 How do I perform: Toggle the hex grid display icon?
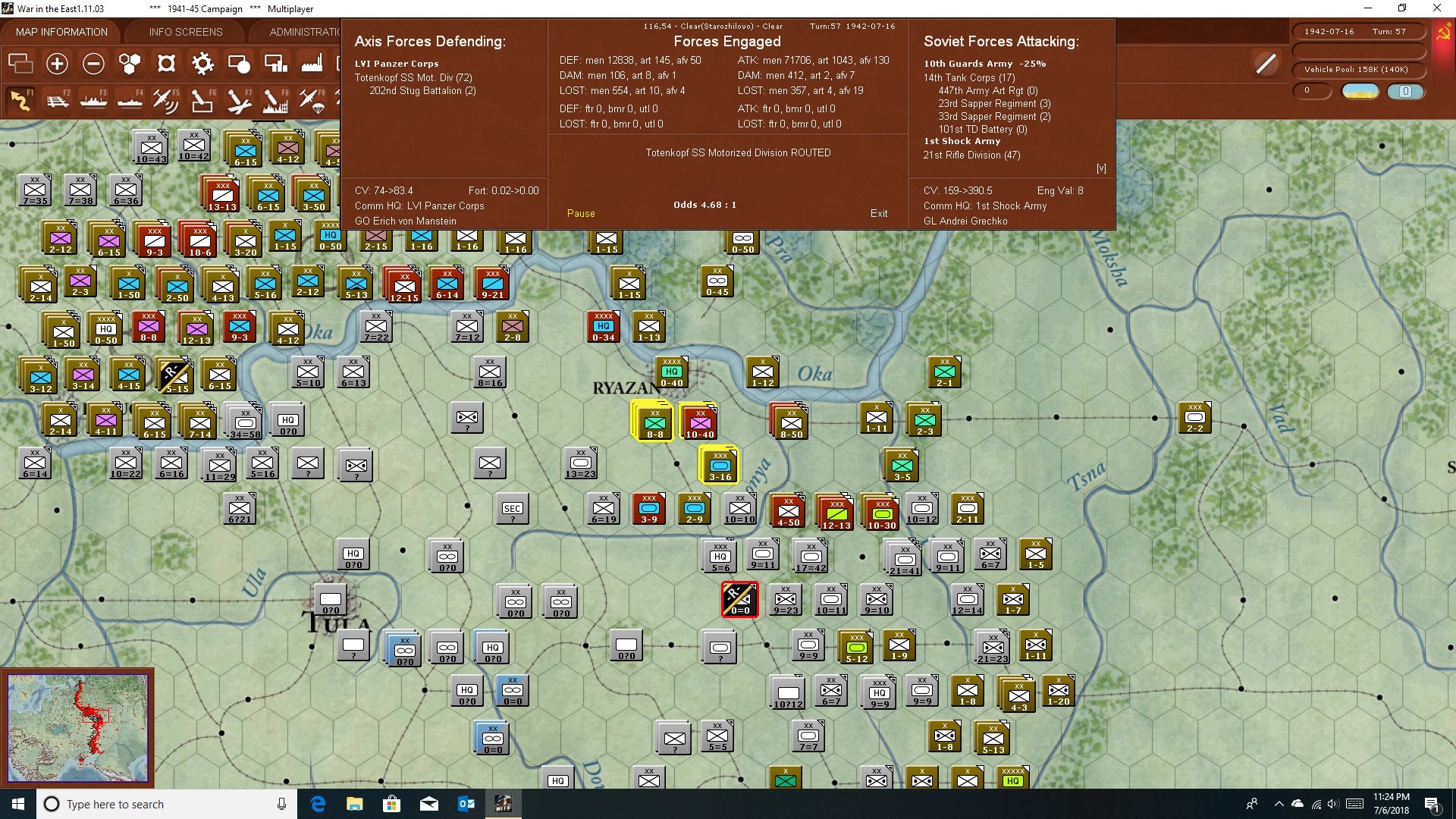(x=130, y=64)
